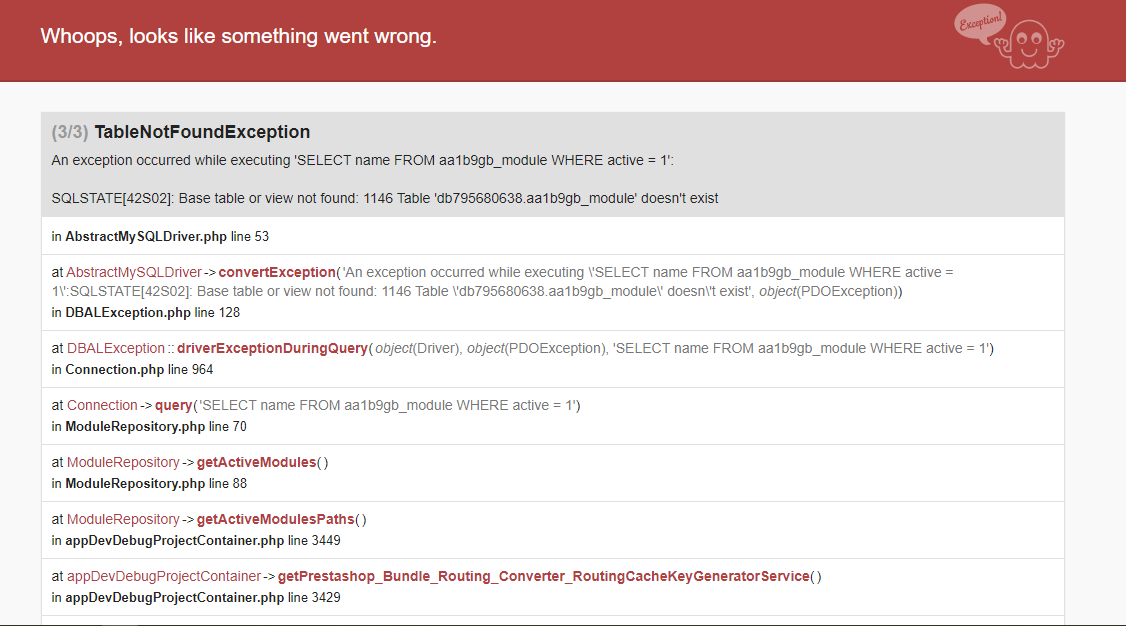Viewport: 1126px width, 626px height.
Task: Open the Connection class link
Action: click(102, 405)
